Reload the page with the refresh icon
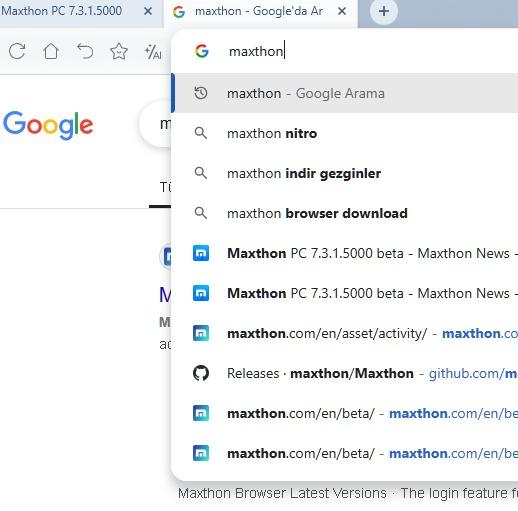This screenshot has width=518, height=511. [17, 51]
